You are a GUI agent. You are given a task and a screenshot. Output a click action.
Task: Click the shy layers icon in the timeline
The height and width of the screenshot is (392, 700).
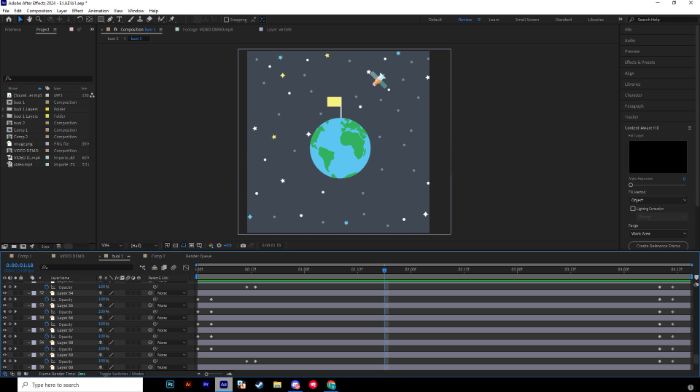point(154,267)
